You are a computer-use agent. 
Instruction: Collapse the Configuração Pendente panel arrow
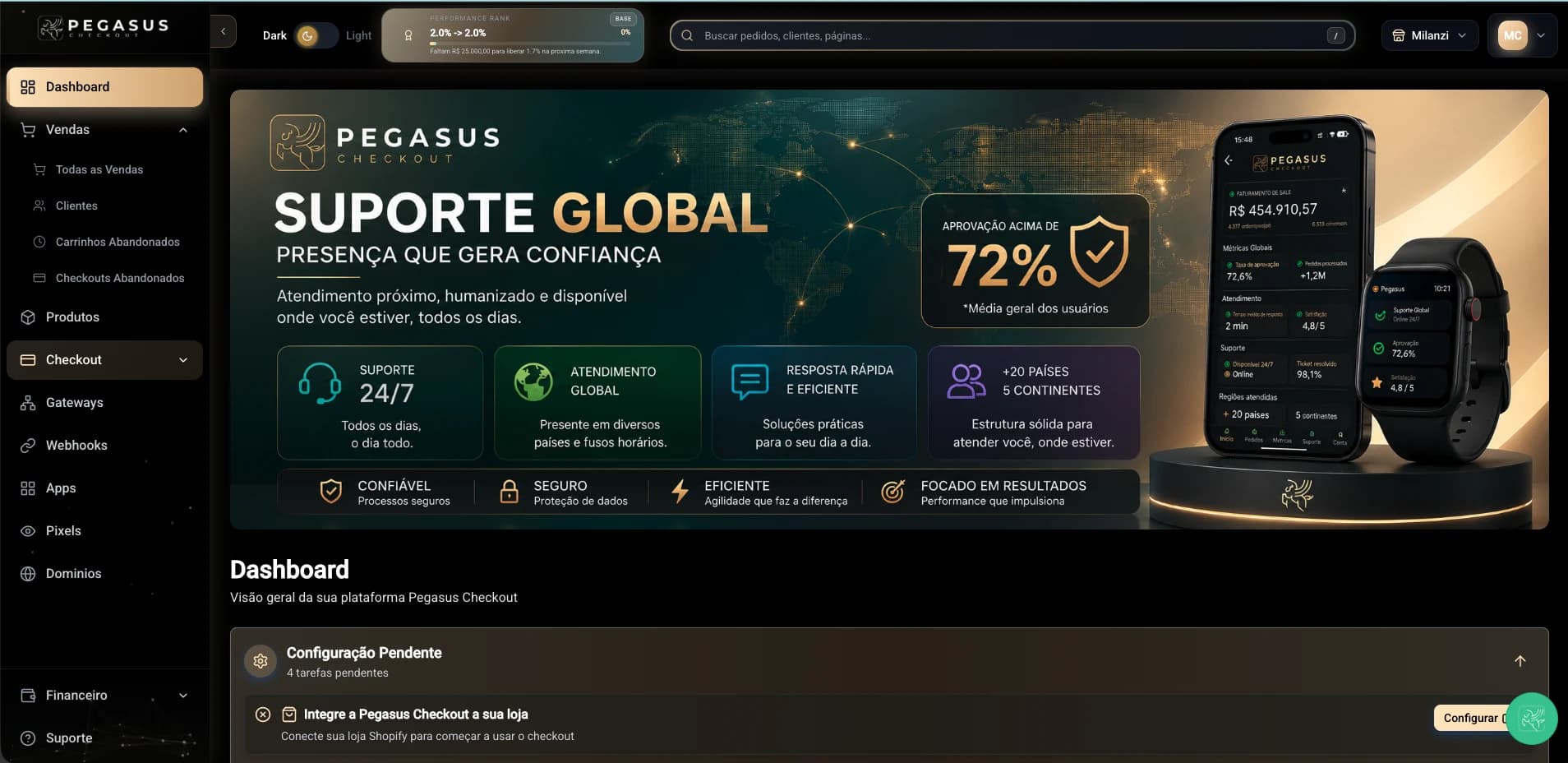[x=1520, y=661]
